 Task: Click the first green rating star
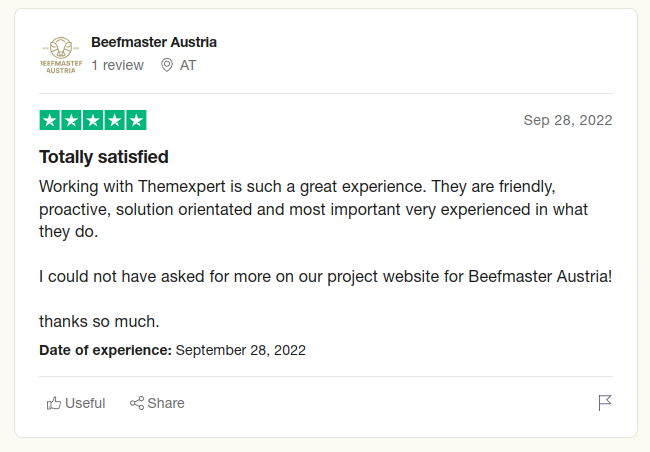point(50,120)
